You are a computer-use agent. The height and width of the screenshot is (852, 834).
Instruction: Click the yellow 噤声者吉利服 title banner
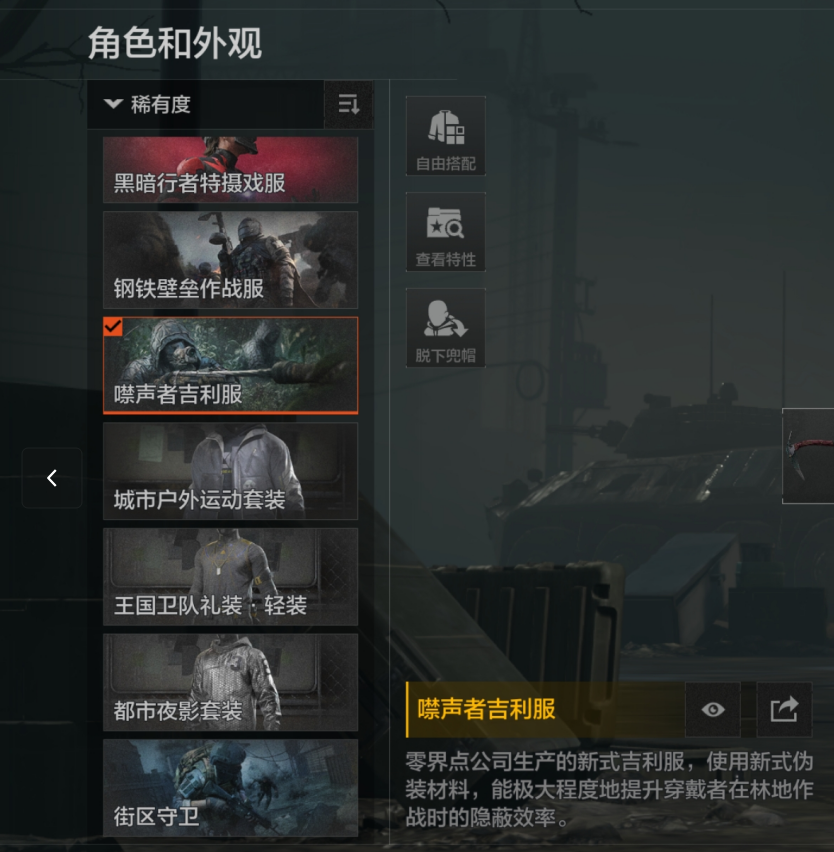click(545, 710)
